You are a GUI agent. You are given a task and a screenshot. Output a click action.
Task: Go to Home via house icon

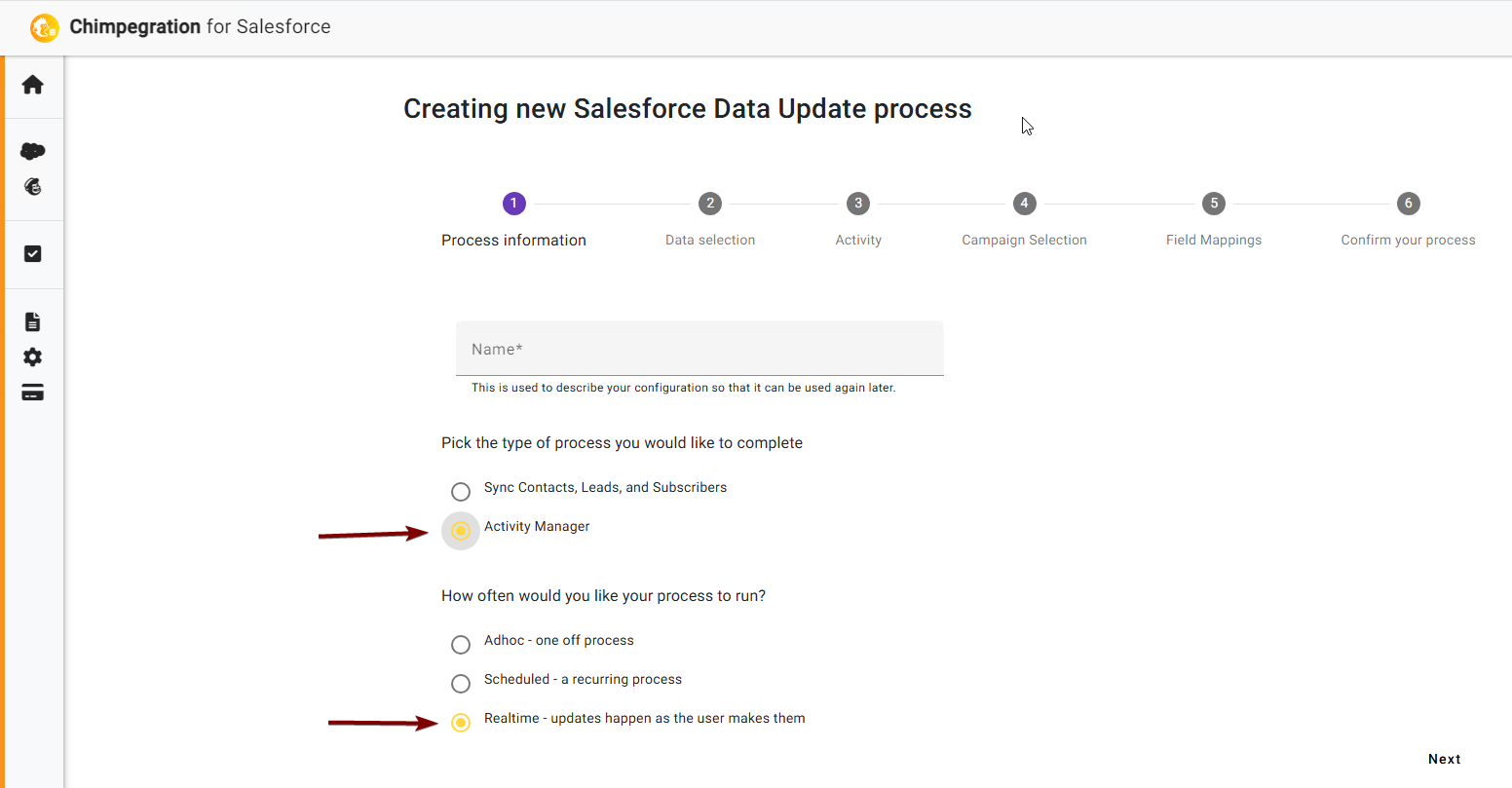click(33, 85)
